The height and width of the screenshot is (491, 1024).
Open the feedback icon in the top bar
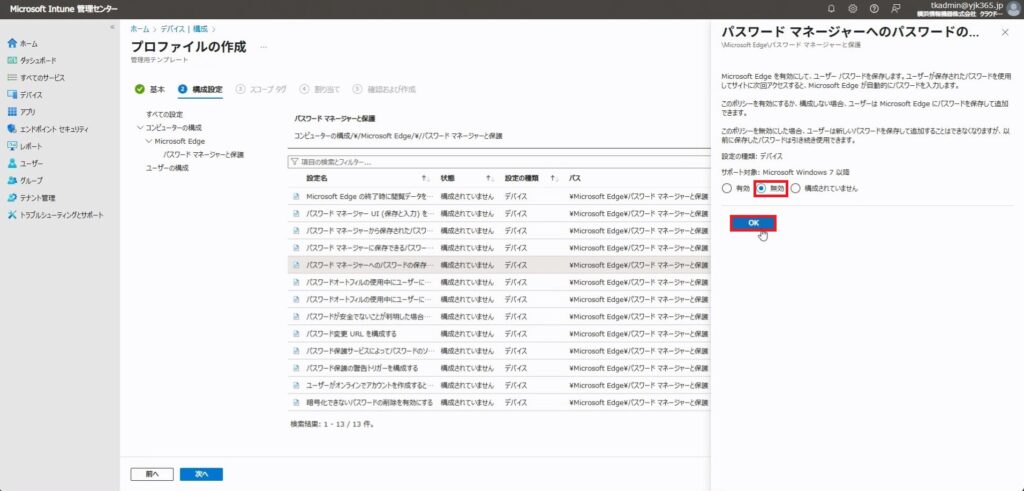895,8
